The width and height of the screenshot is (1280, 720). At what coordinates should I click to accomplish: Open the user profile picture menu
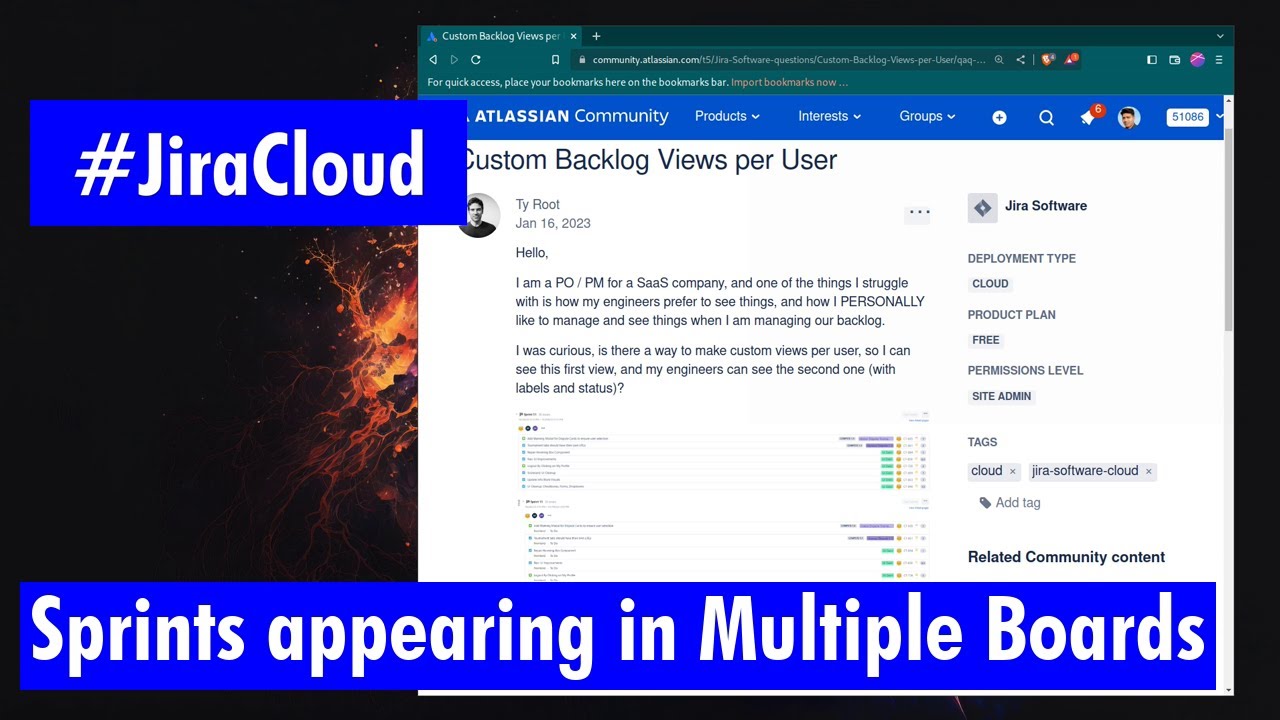click(x=1129, y=117)
